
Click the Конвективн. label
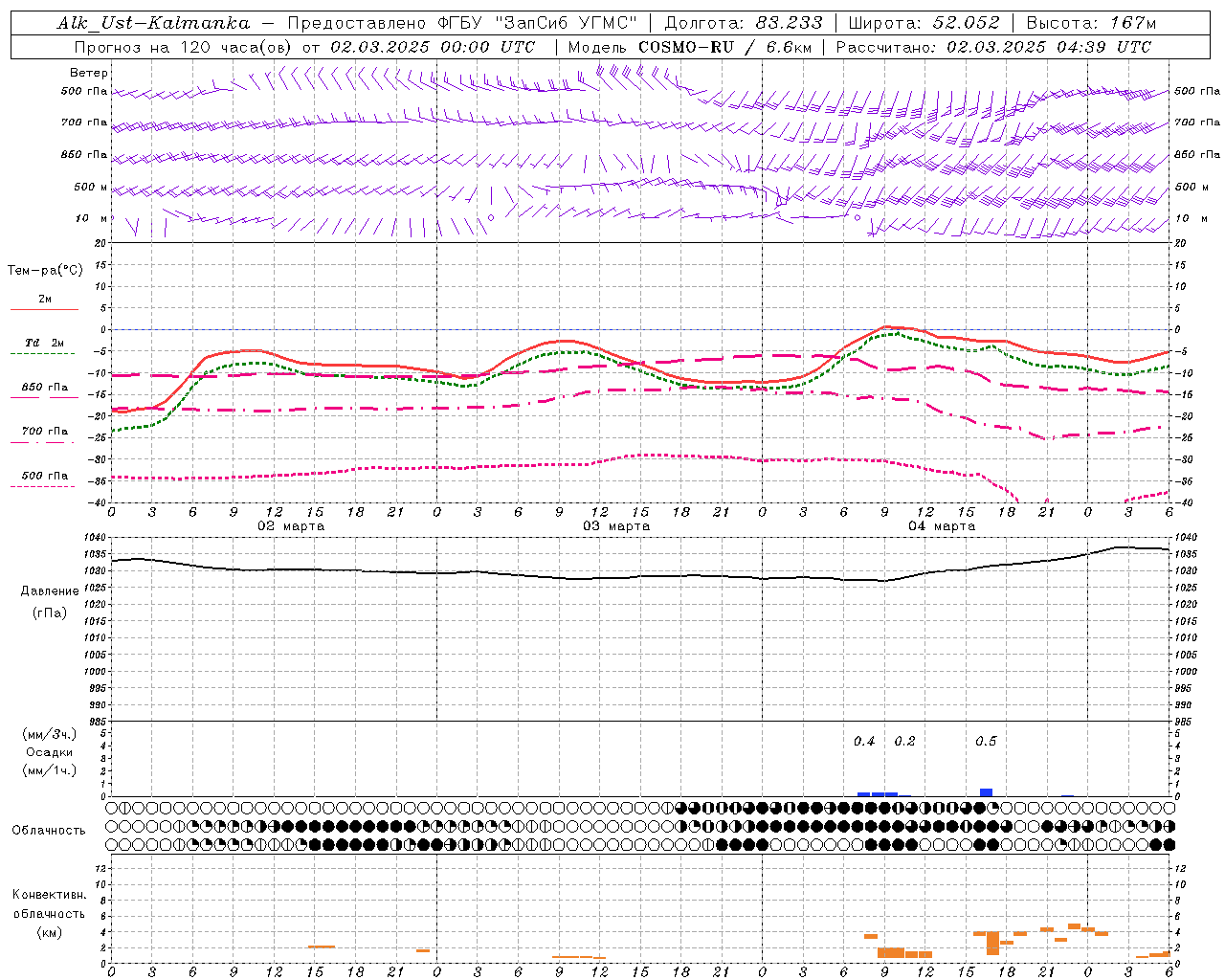pyautogui.click(x=50, y=895)
